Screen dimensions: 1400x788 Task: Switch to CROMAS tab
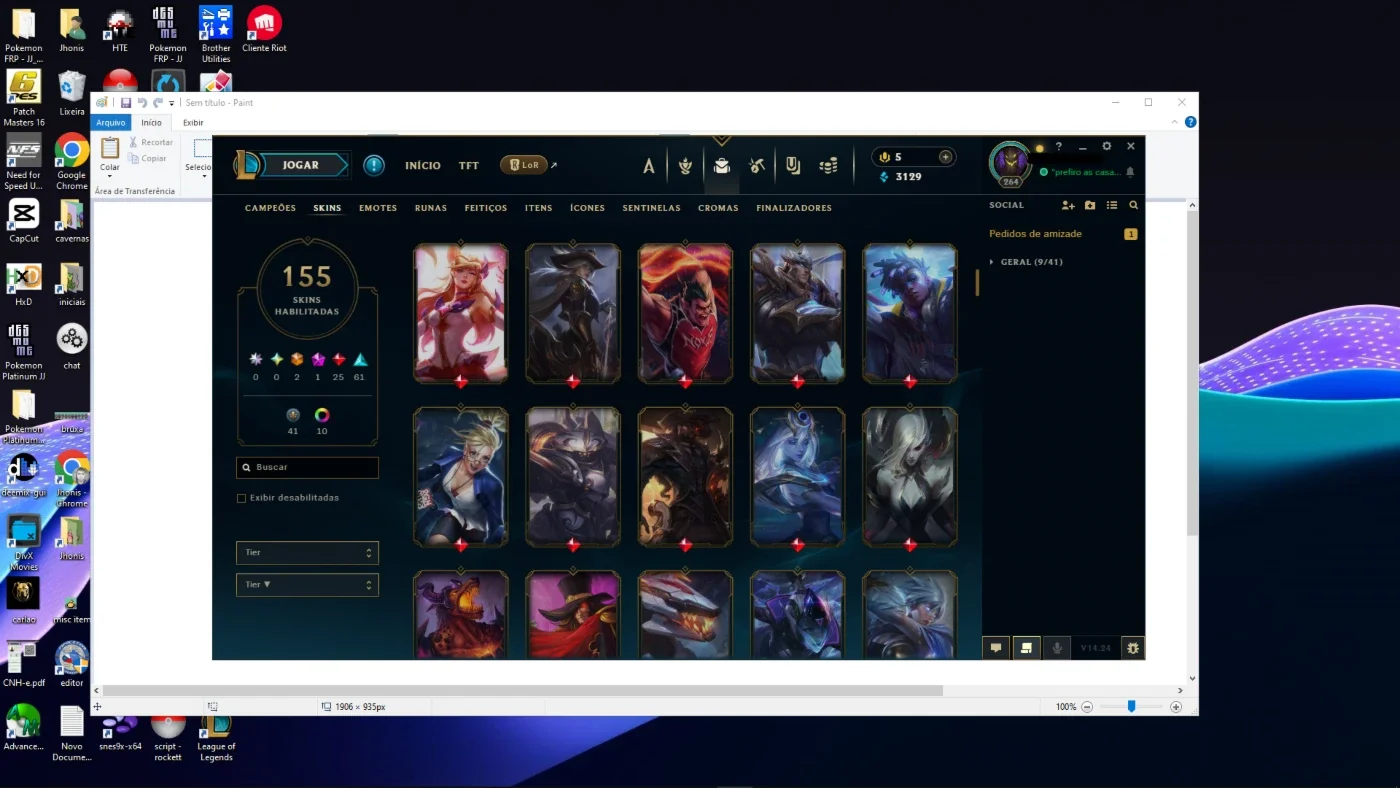click(718, 208)
